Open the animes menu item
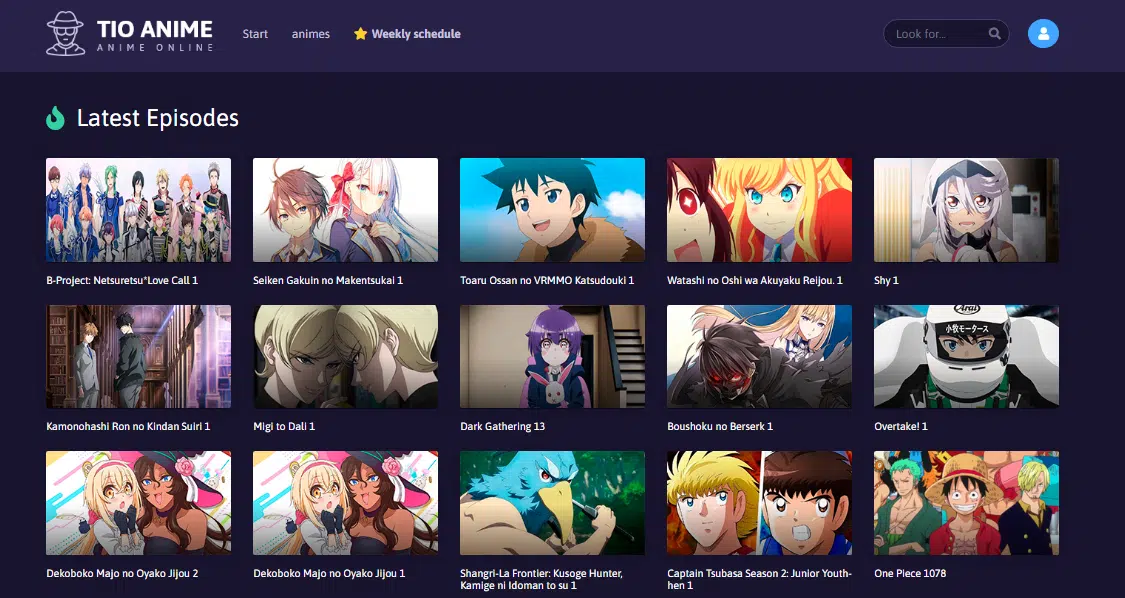 [310, 34]
